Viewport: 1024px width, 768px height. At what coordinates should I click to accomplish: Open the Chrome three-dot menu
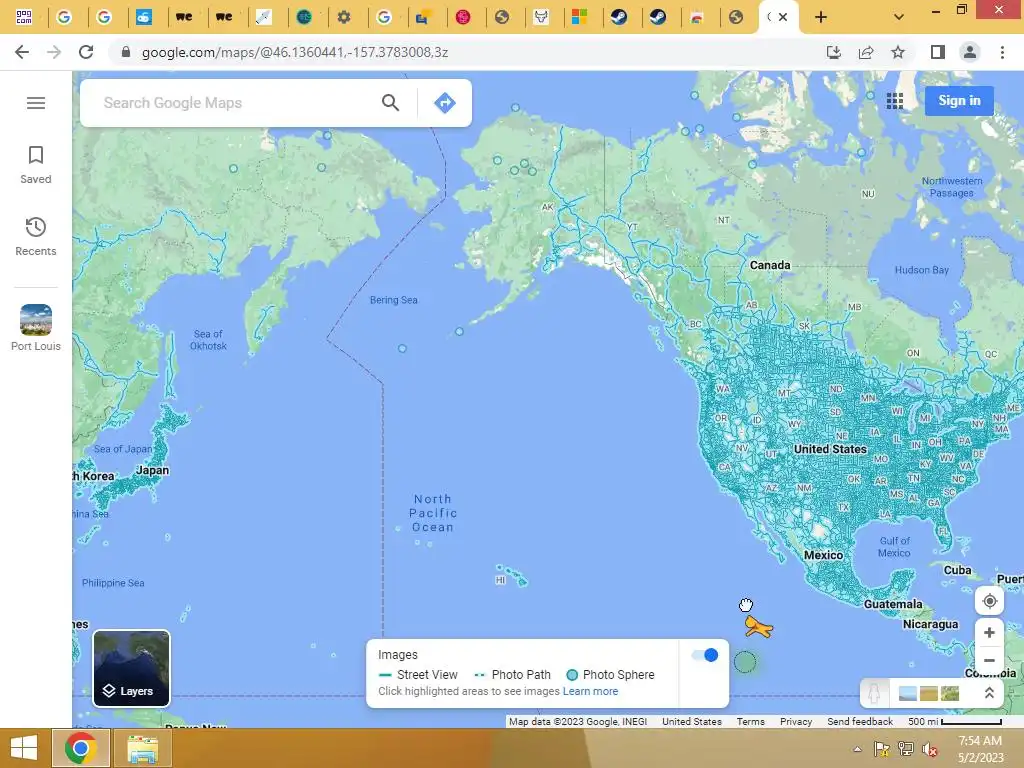(1002, 52)
